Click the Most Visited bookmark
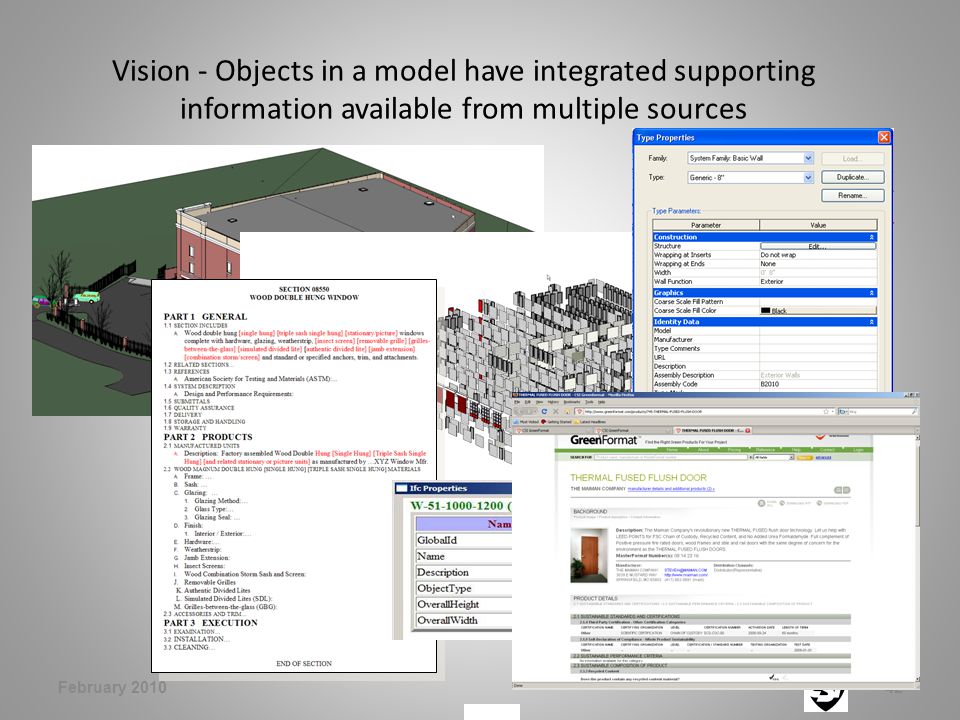 526,422
